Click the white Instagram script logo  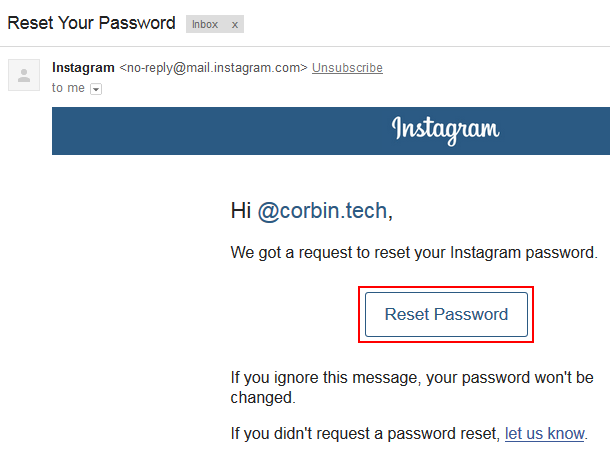point(445,130)
